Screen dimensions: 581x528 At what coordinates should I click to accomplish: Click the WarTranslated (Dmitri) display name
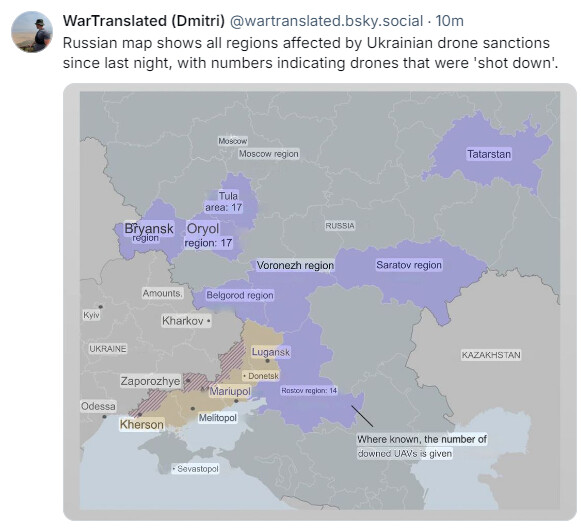point(144,21)
